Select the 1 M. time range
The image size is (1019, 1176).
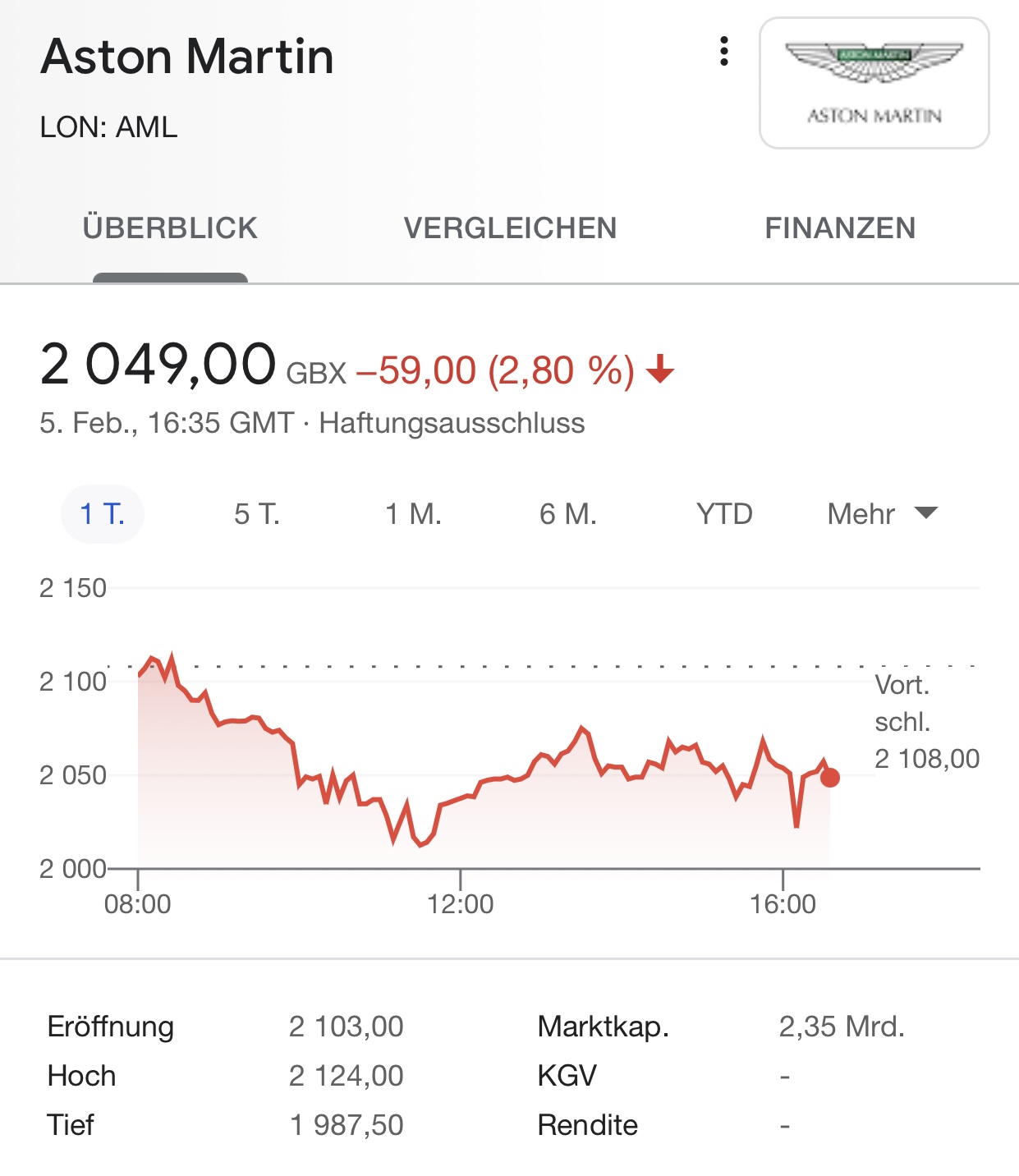tap(413, 514)
